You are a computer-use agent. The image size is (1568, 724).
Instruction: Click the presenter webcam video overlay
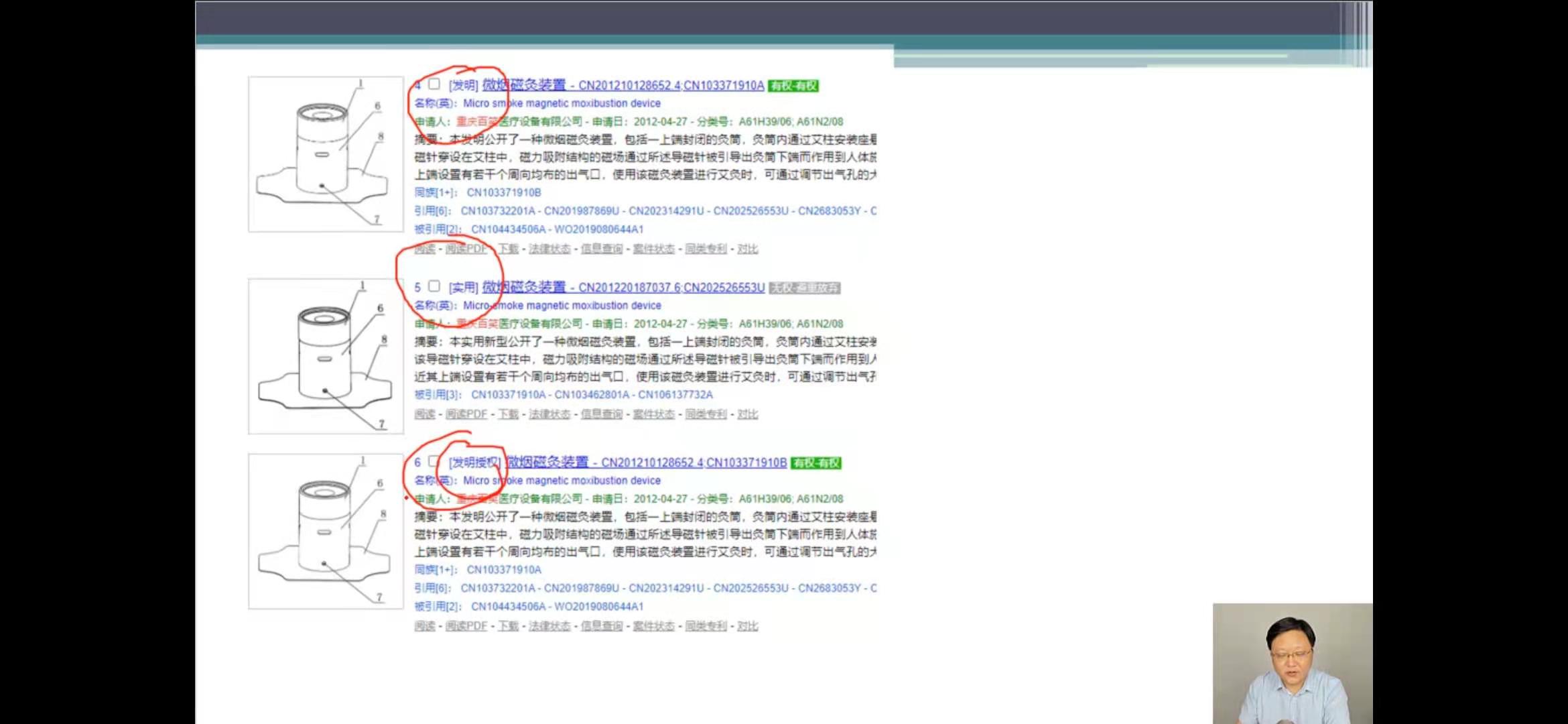[x=1292, y=663]
